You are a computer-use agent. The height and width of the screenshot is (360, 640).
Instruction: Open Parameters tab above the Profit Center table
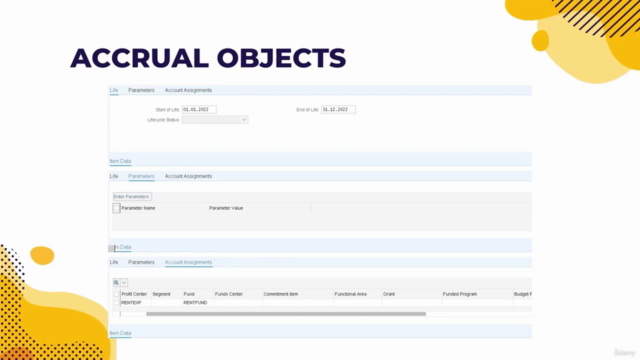(141, 262)
